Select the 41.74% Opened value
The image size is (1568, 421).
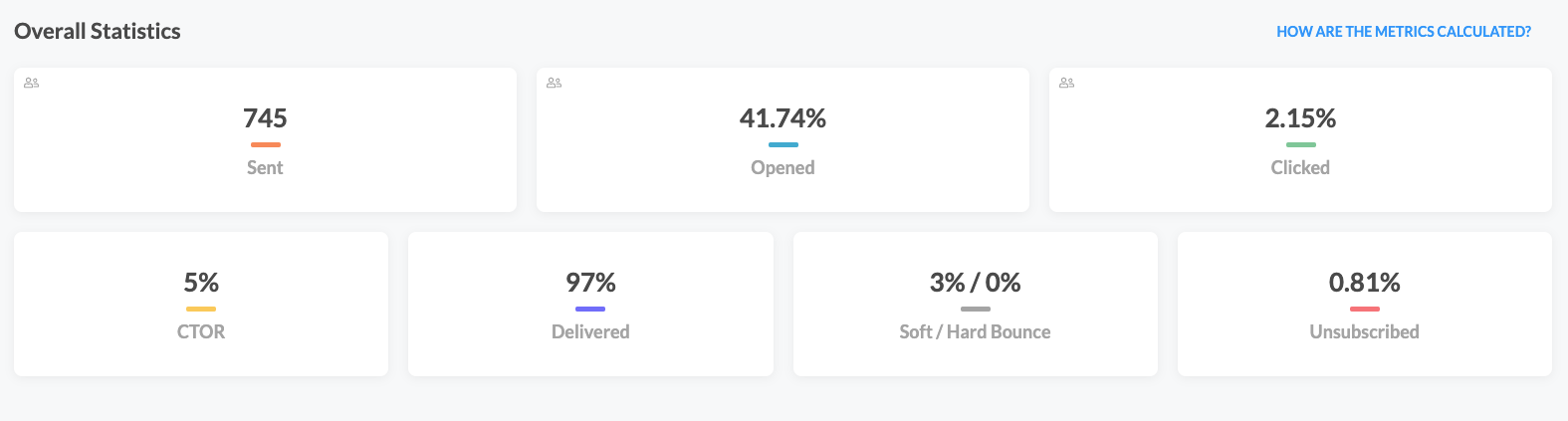[x=783, y=118]
